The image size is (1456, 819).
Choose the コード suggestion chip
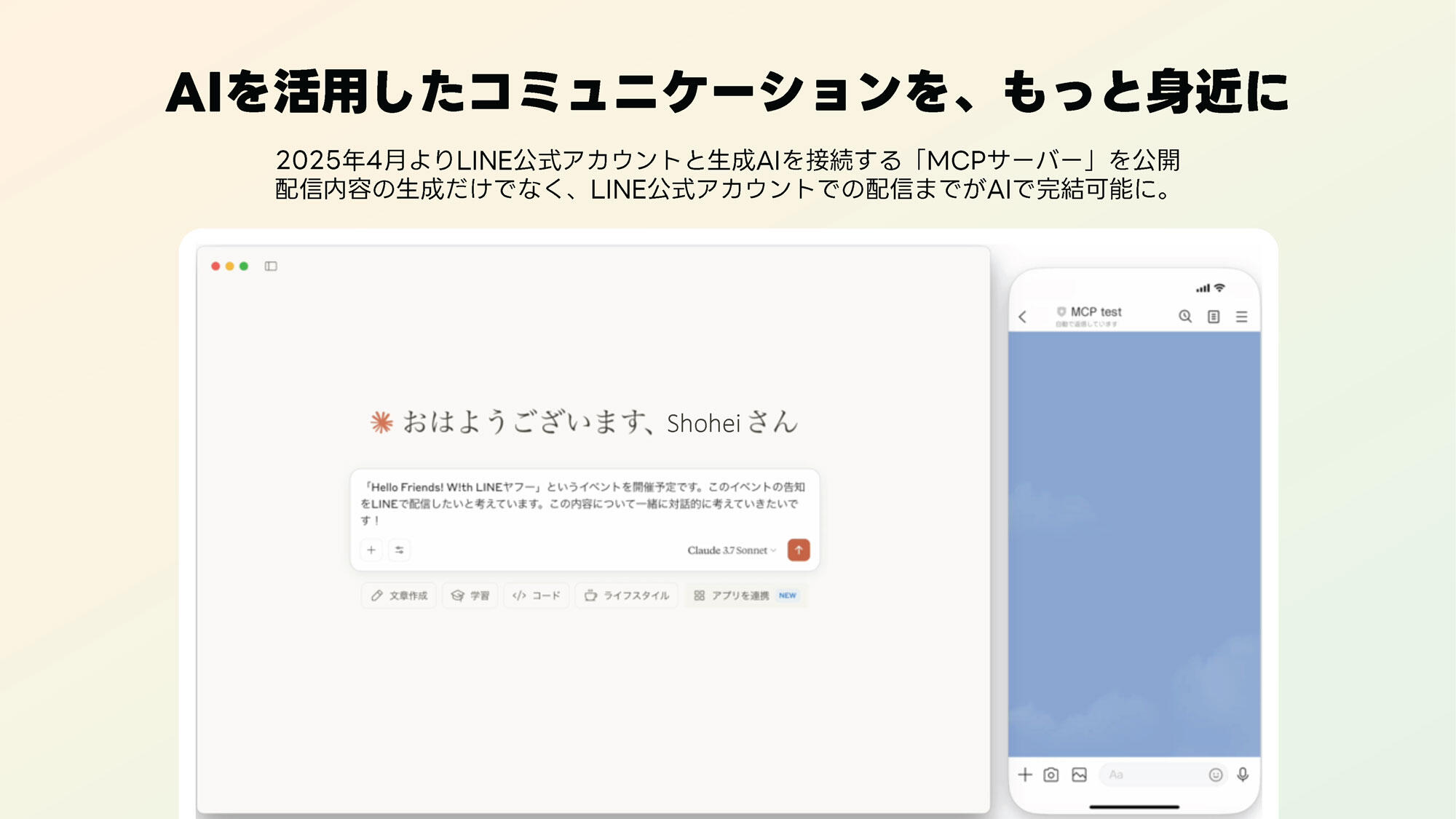point(537,596)
